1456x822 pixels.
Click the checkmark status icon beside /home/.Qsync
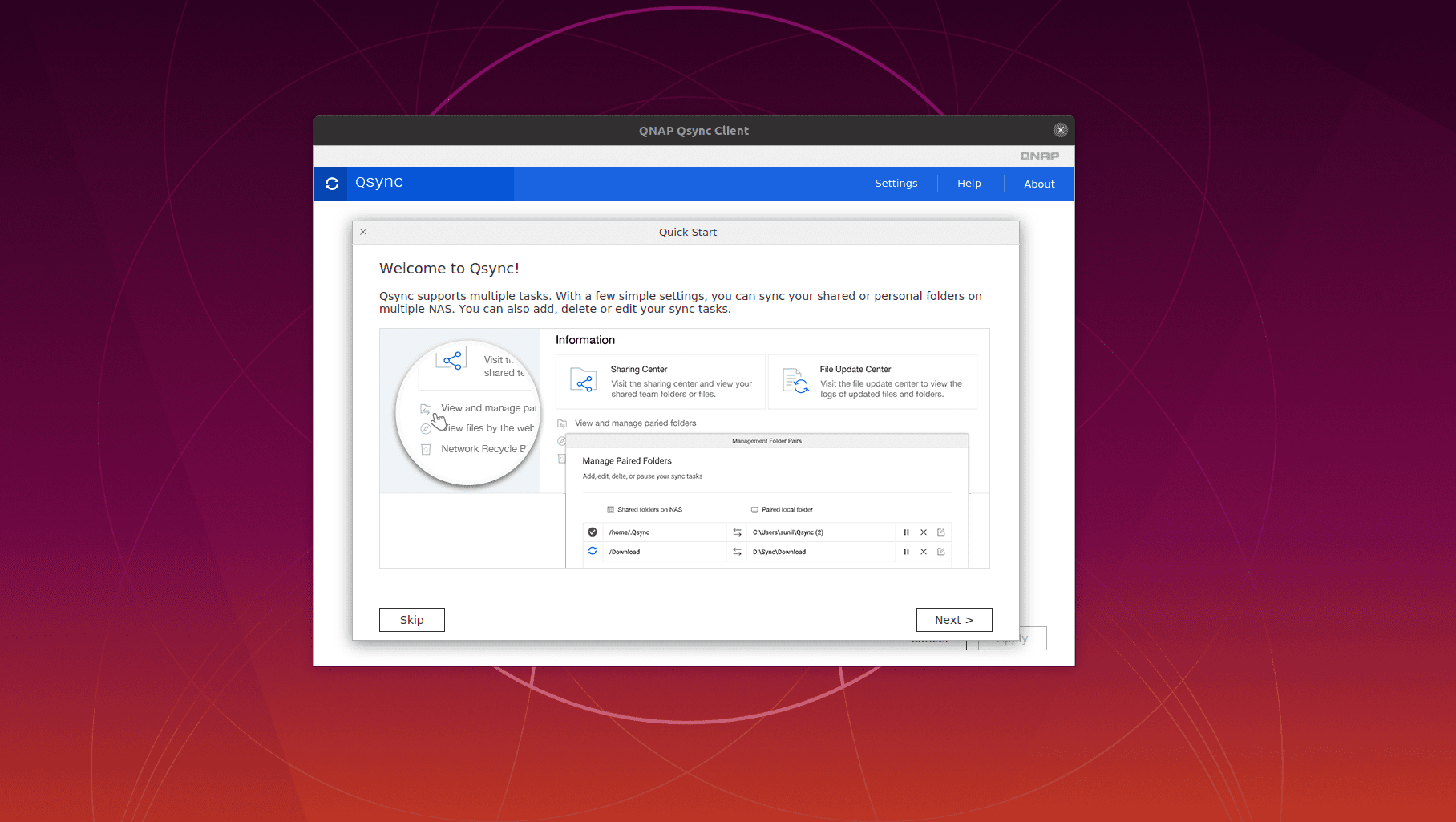coord(593,532)
